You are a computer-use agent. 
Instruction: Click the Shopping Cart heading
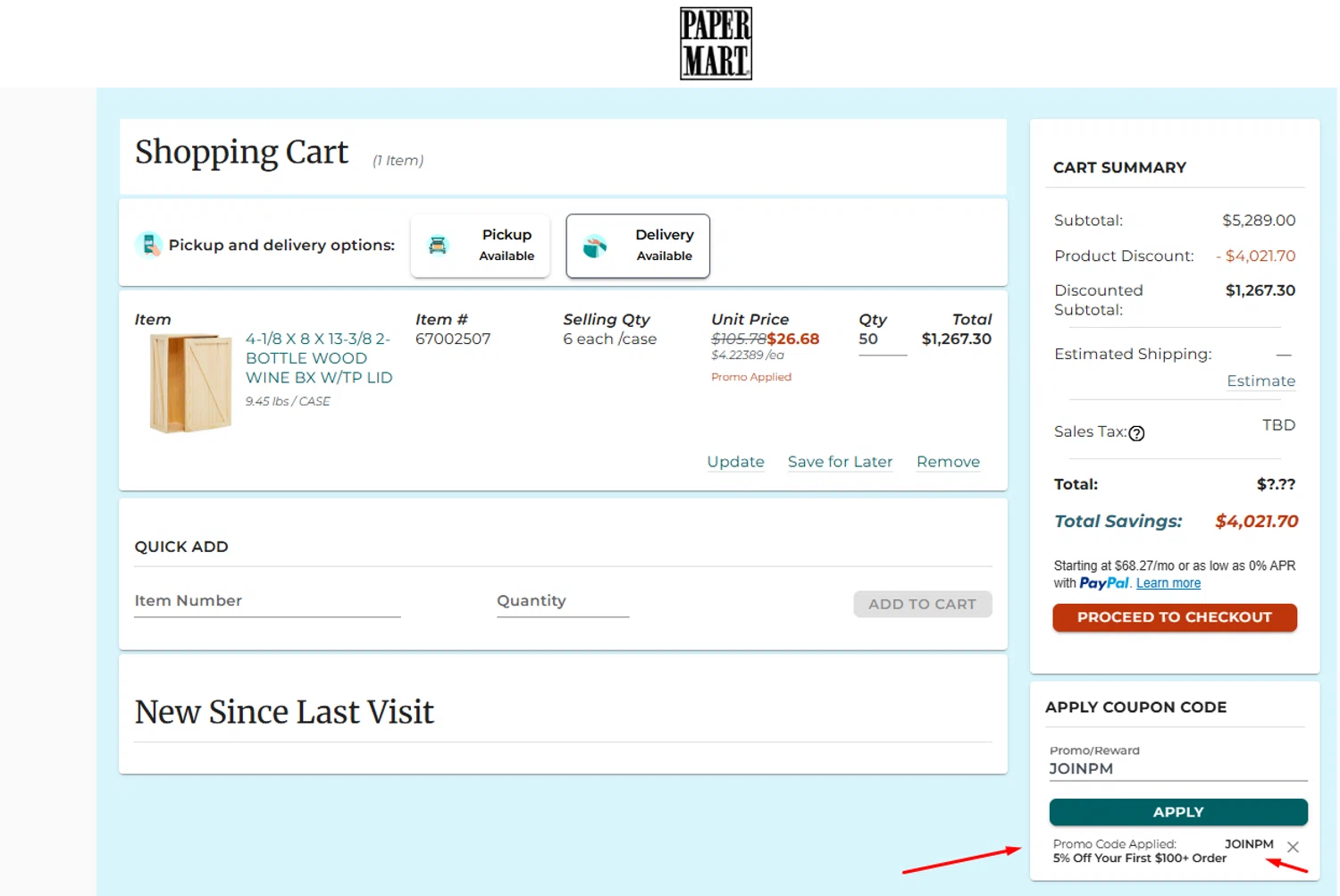point(241,152)
